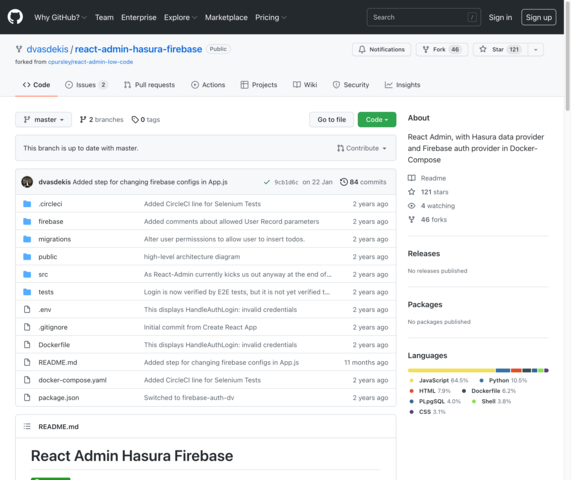Select the .env file icon
The image size is (571, 480).
click(27, 310)
